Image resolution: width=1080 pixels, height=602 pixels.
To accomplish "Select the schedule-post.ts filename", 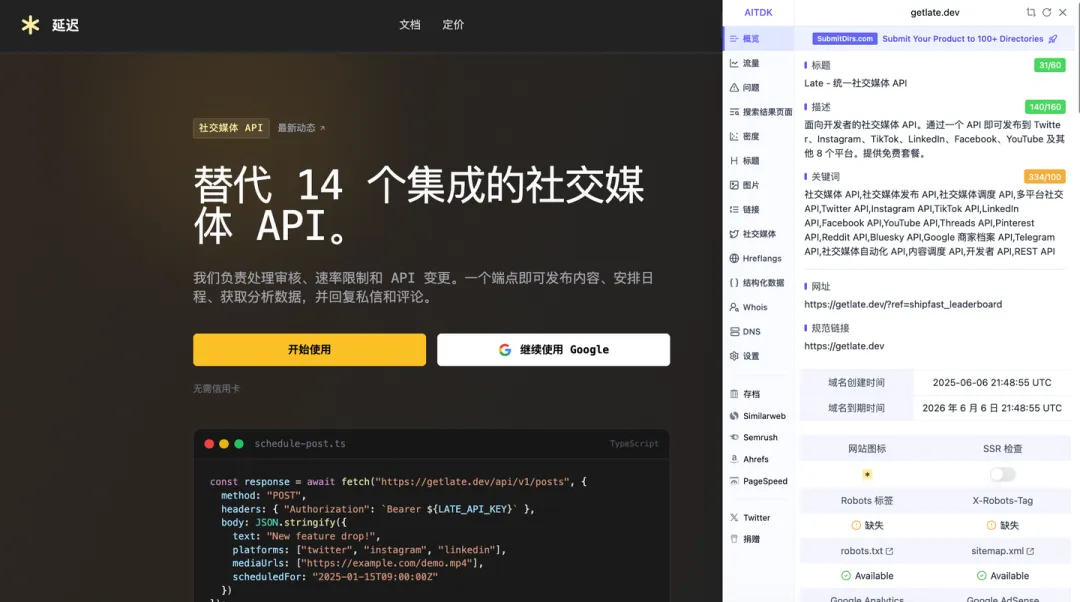I will click(x=300, y=444).
